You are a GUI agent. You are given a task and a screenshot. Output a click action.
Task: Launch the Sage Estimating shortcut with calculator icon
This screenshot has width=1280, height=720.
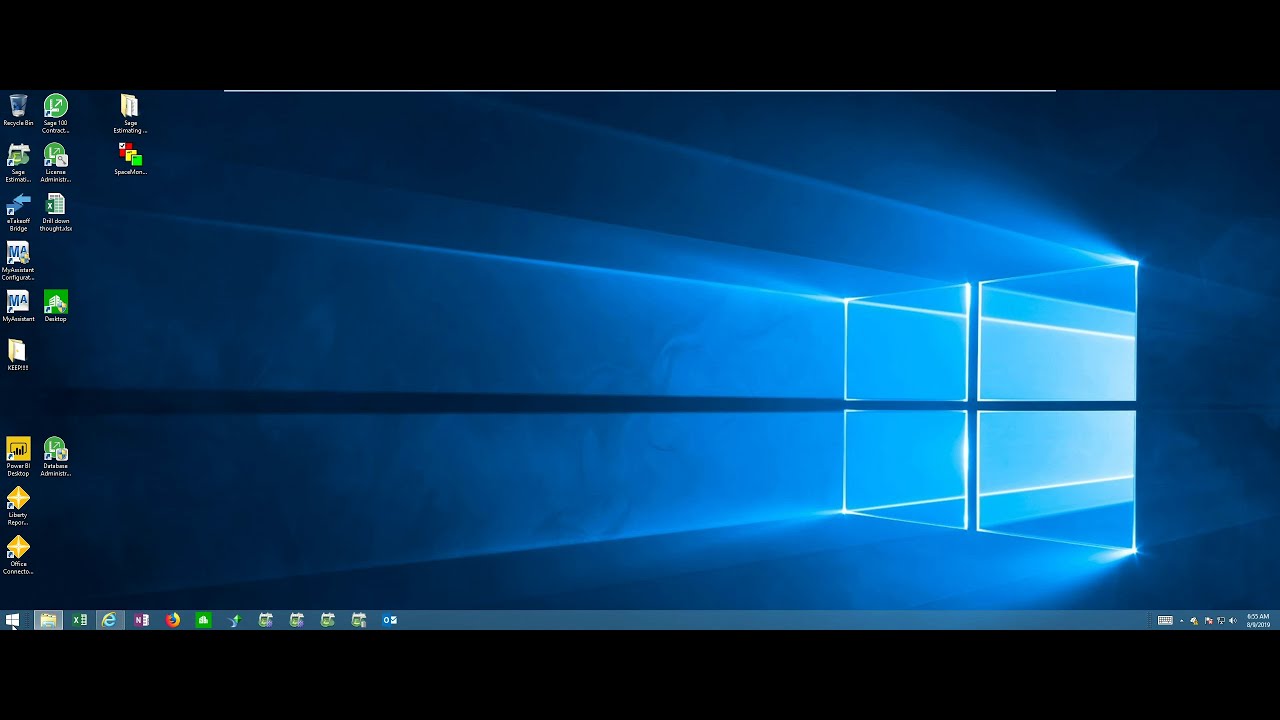[18, 162]
